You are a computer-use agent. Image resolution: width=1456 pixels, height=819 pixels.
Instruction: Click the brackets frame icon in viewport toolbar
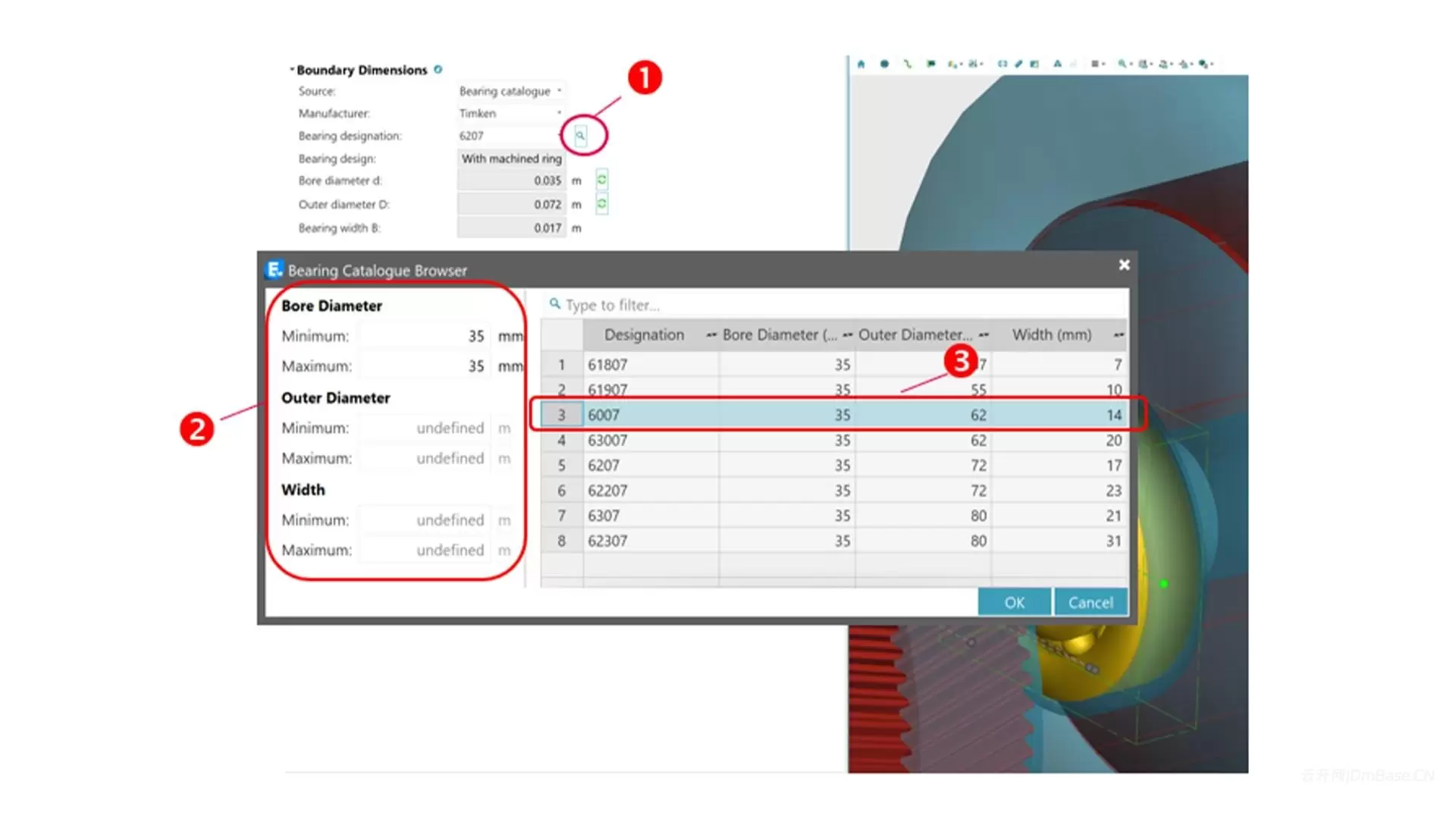click(x=1003, y=64)
